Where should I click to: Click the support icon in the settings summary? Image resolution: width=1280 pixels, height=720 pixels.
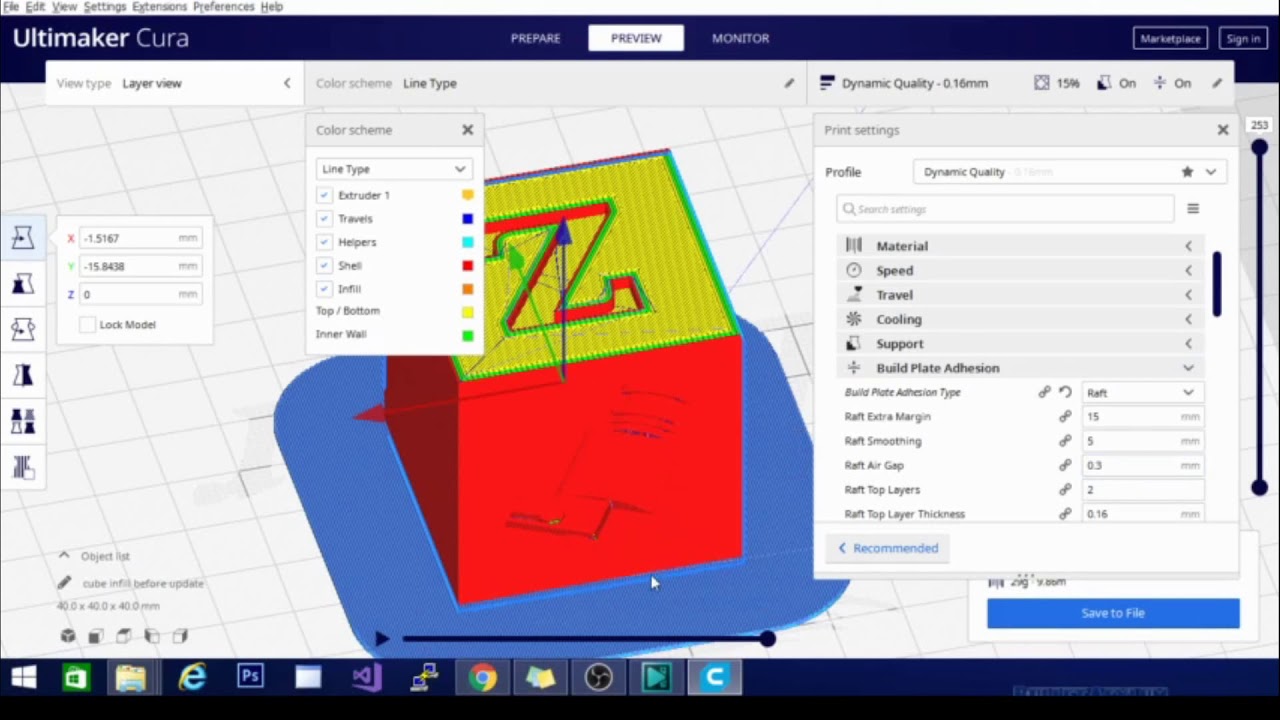tap(1104, 83)
